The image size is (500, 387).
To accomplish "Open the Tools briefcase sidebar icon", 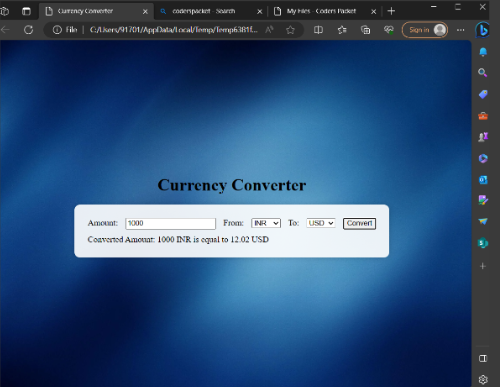I will pyautogui.click(x=483, y=116).
